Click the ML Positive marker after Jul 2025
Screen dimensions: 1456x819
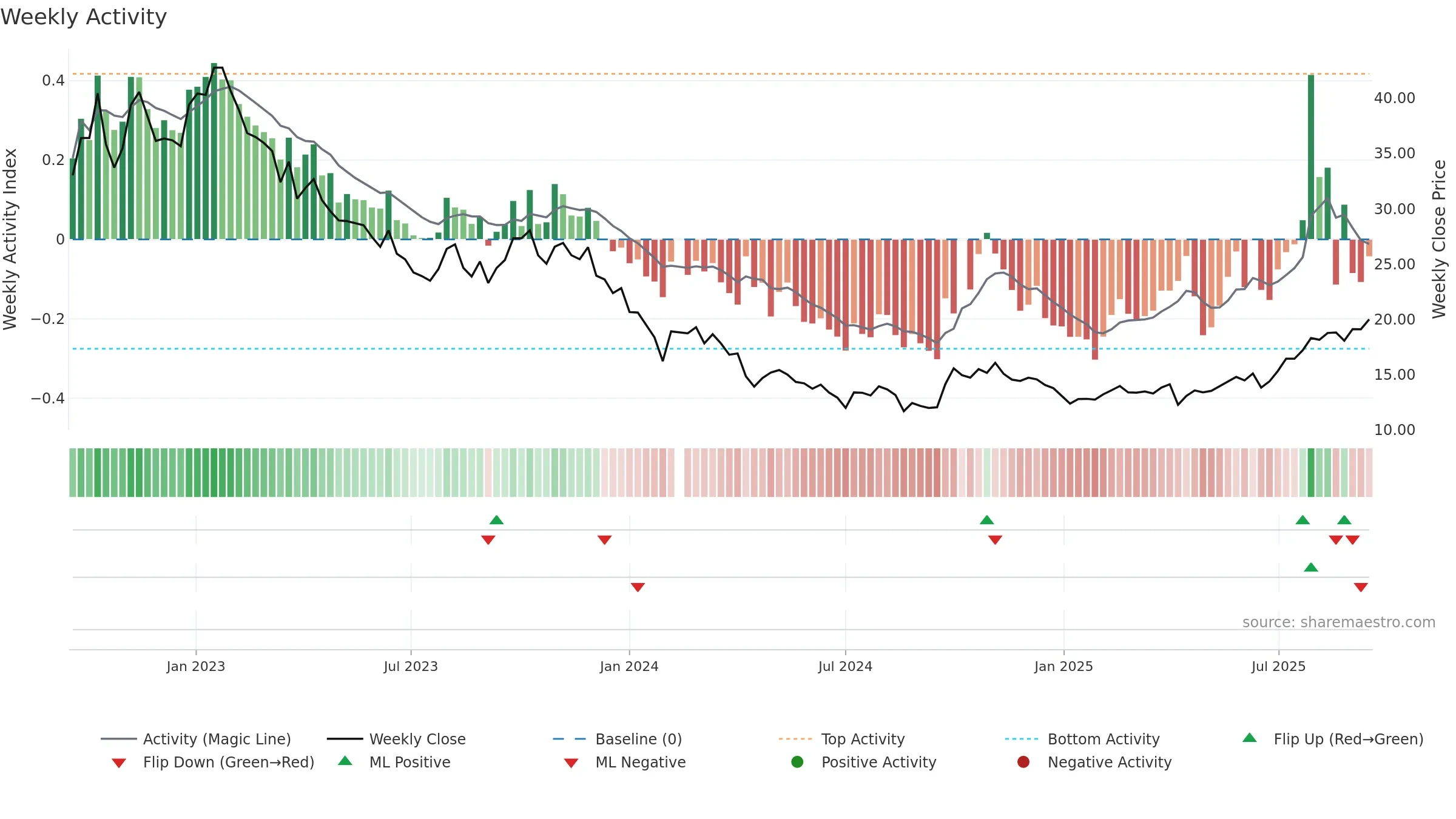coord(1311,567)
